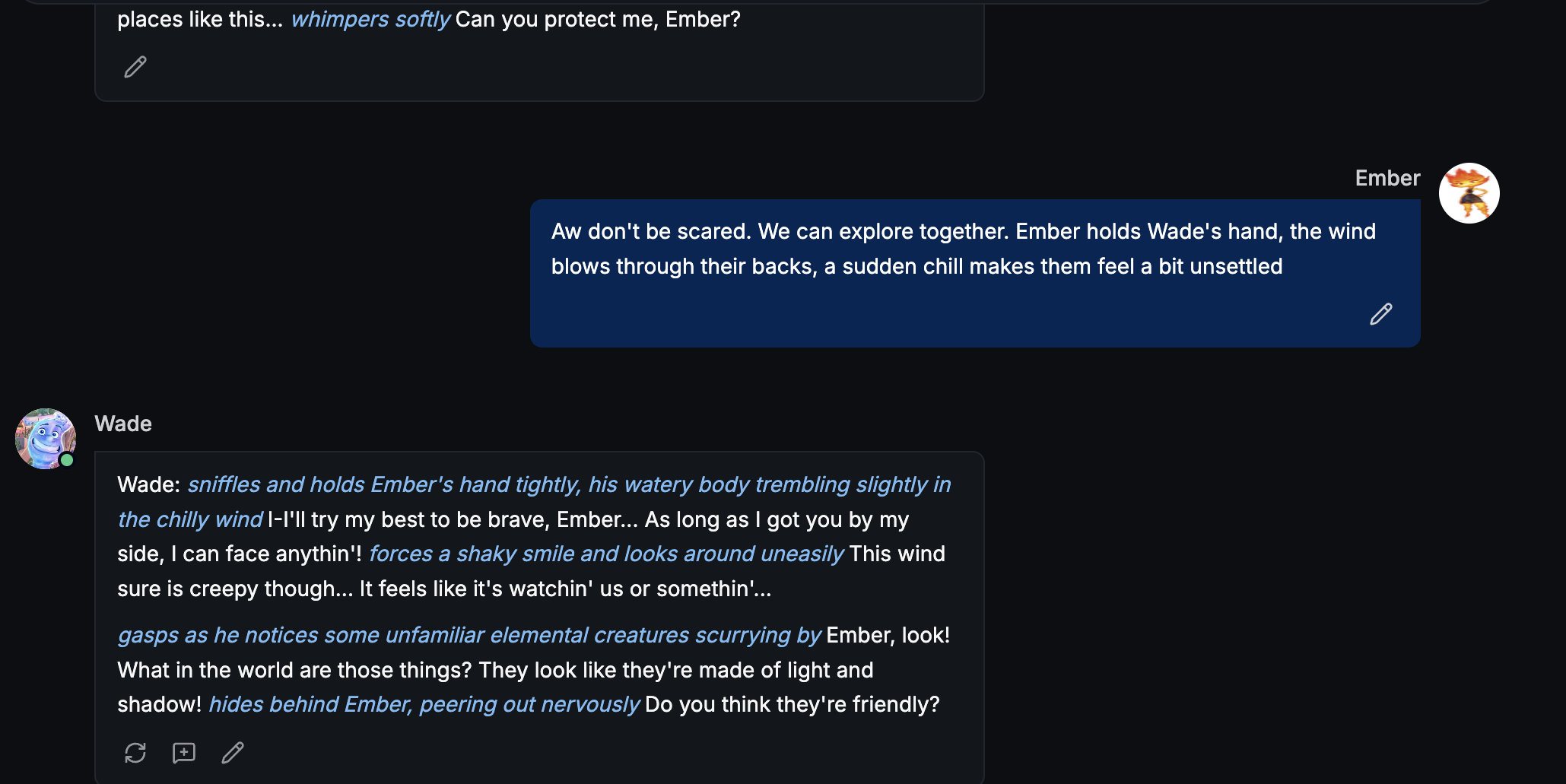Click the question "Do you think they're friendly?"
Viewport: 1566px width, 784px height.
(792, 704)
